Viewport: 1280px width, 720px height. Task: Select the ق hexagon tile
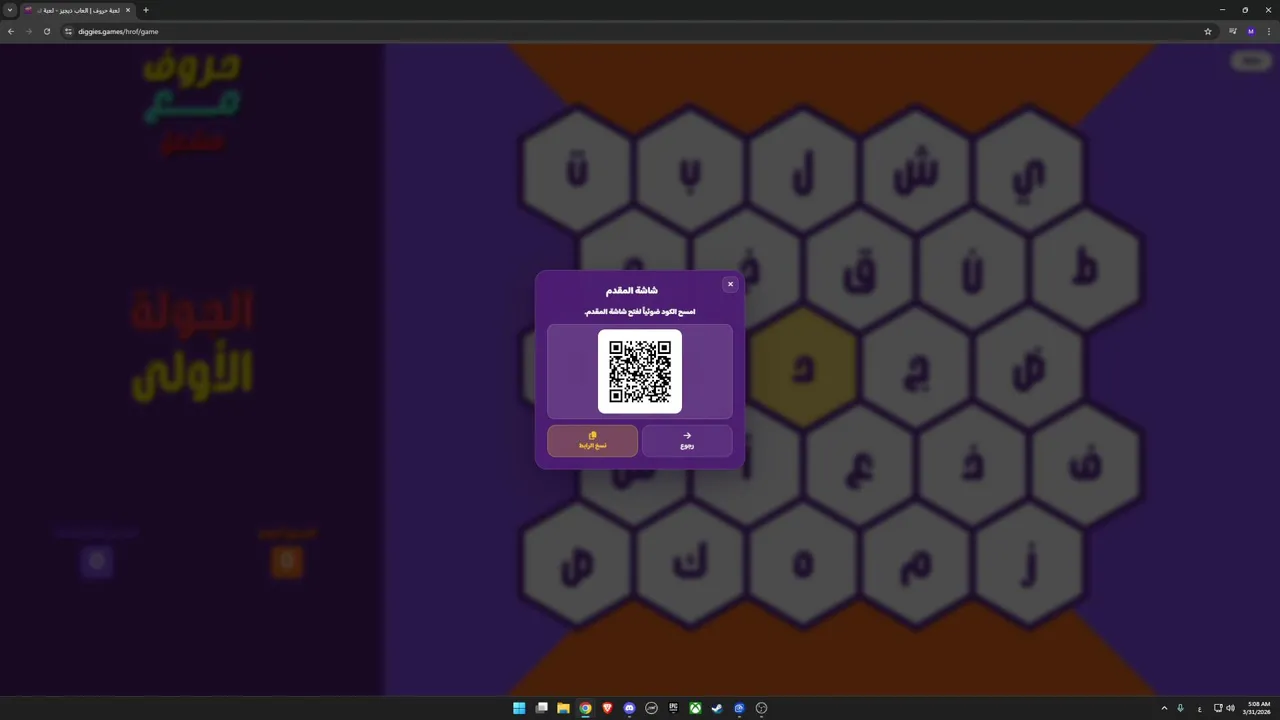(x=860, y=270)
